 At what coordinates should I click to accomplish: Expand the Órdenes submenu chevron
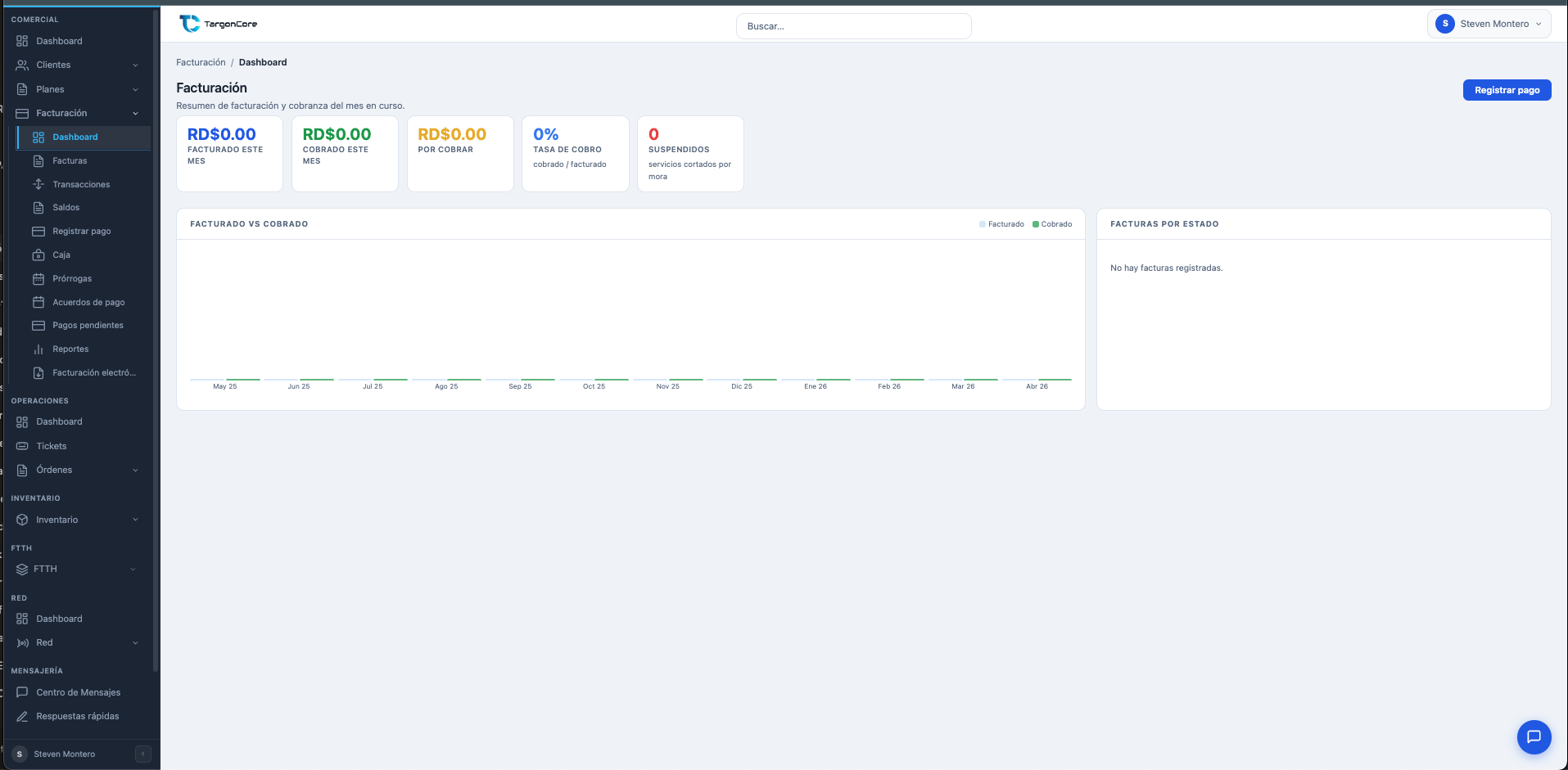[135, 471]
